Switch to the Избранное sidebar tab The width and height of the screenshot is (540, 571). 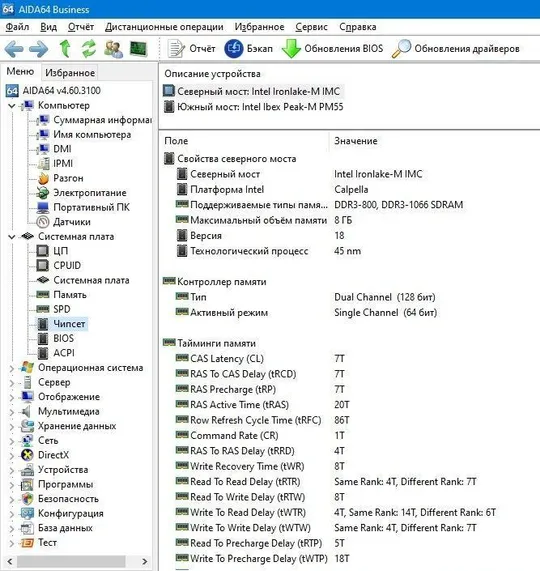70,73
